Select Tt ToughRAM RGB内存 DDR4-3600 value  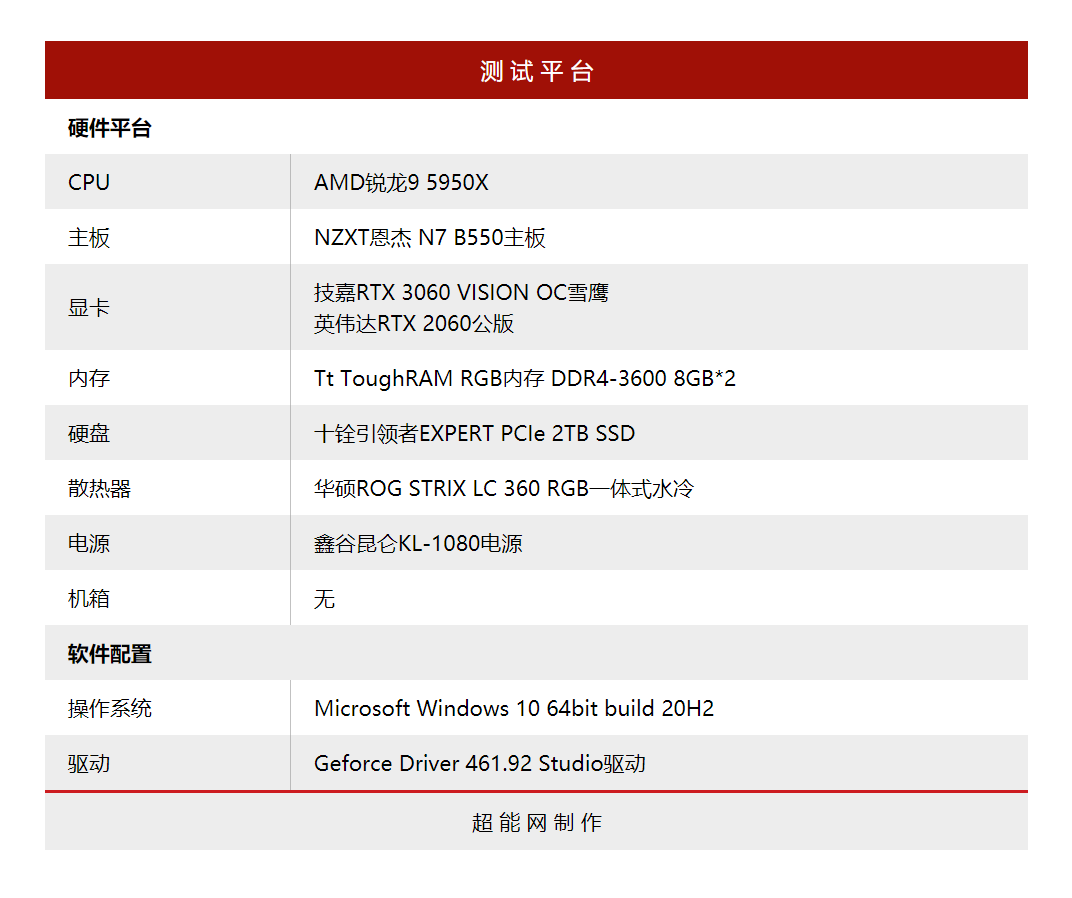pyautogui.click(x=524, y=378)
